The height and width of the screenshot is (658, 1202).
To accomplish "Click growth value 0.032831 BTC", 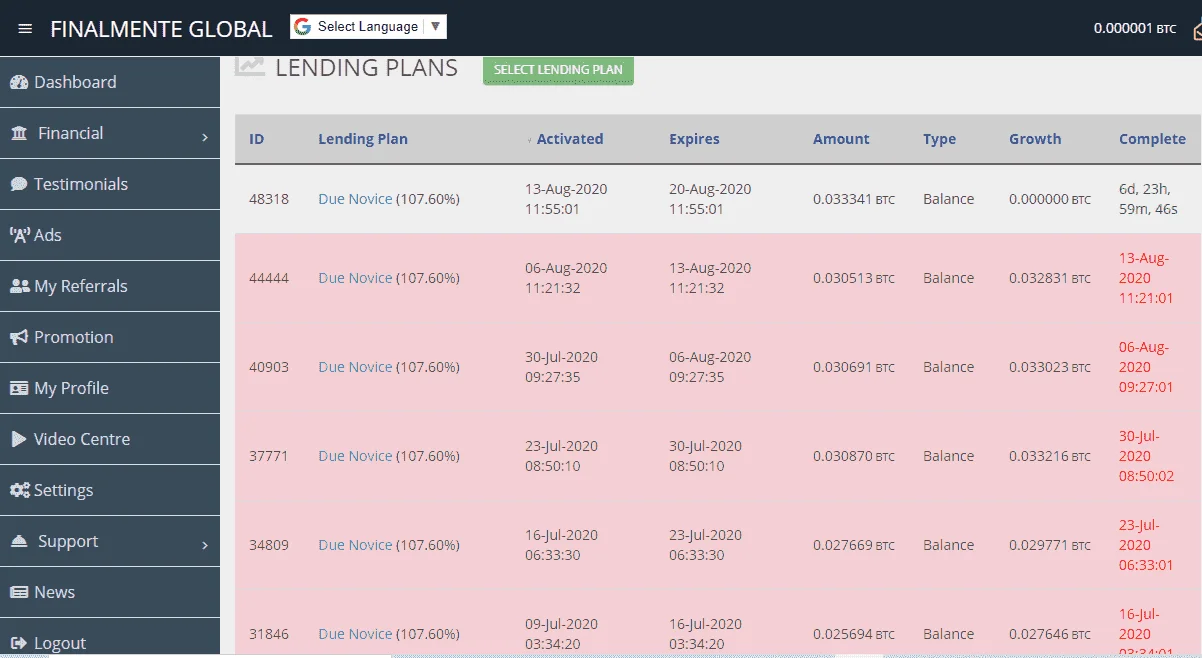I will tap(1050, 278).
